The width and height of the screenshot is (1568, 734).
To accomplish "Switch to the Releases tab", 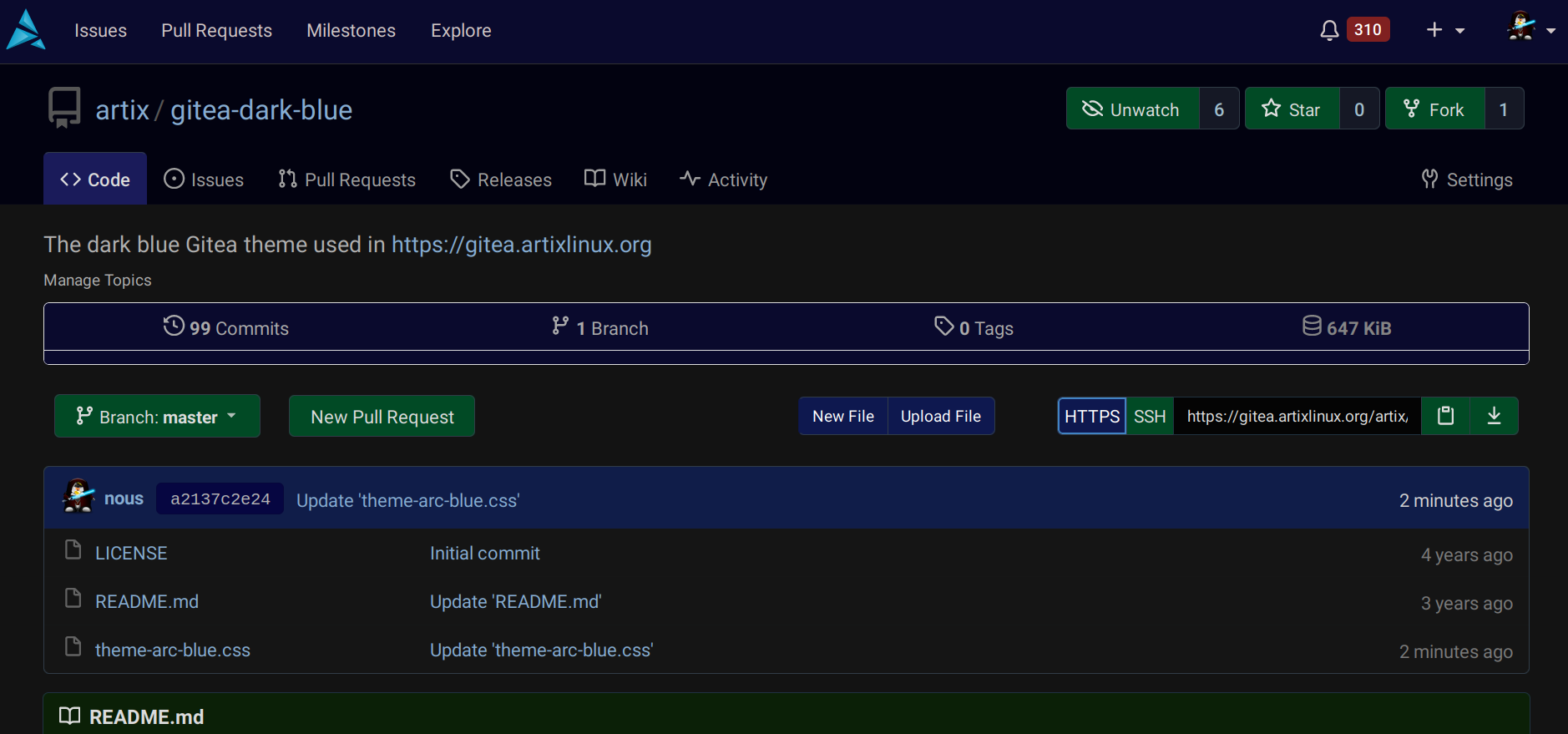I will pyautogui.click(x=501, y=180).
